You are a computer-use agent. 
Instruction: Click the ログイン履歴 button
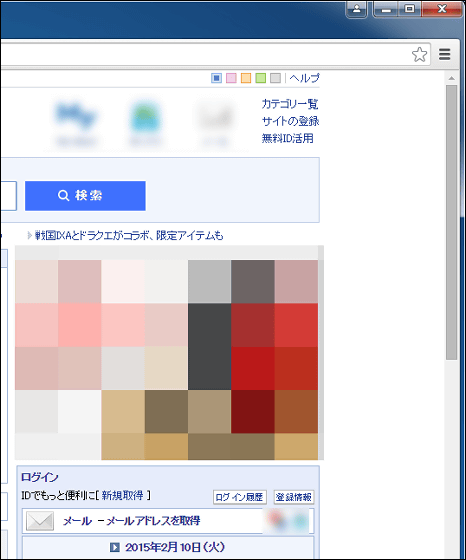(240, 497)
